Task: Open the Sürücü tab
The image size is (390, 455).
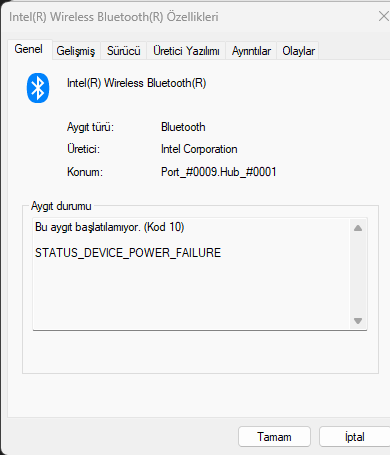Action: point(124,51)
